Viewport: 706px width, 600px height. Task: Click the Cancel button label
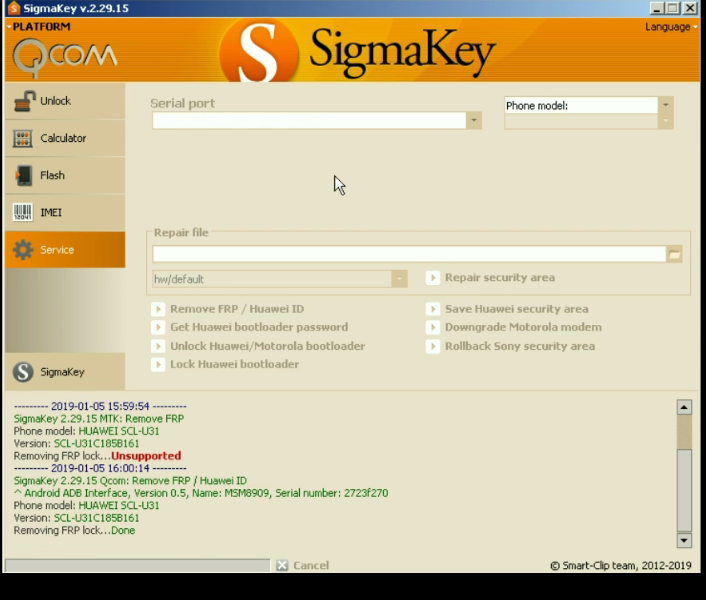point(311,565)
